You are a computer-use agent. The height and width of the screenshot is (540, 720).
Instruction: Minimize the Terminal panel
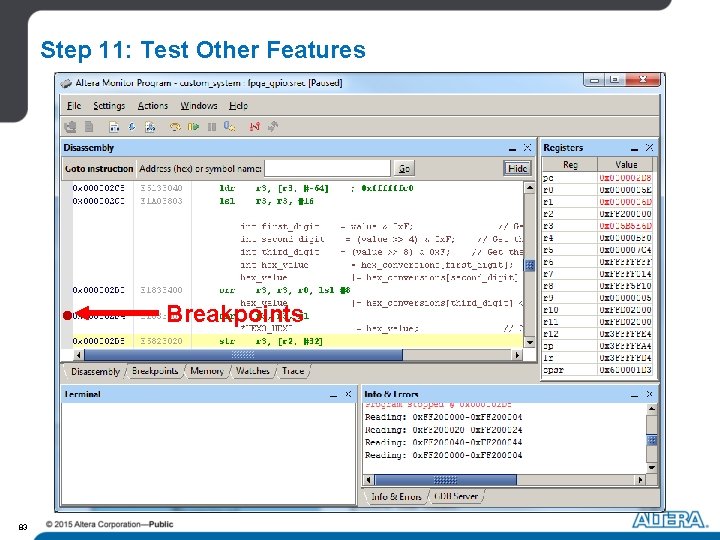[x=333, y=394]
